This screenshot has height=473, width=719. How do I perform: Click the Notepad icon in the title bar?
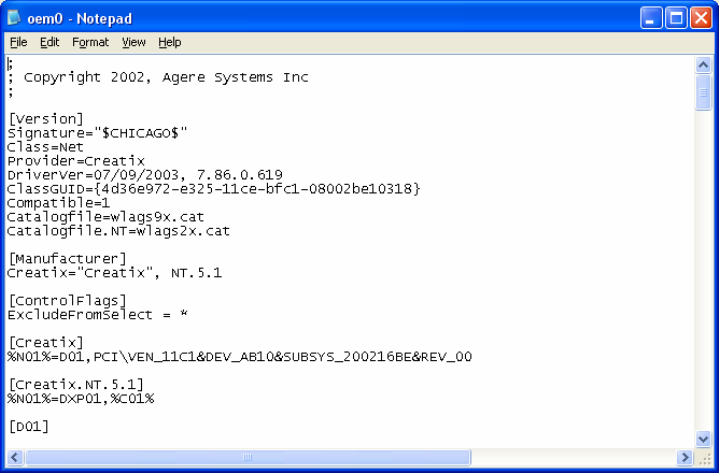tap(14, 18)
